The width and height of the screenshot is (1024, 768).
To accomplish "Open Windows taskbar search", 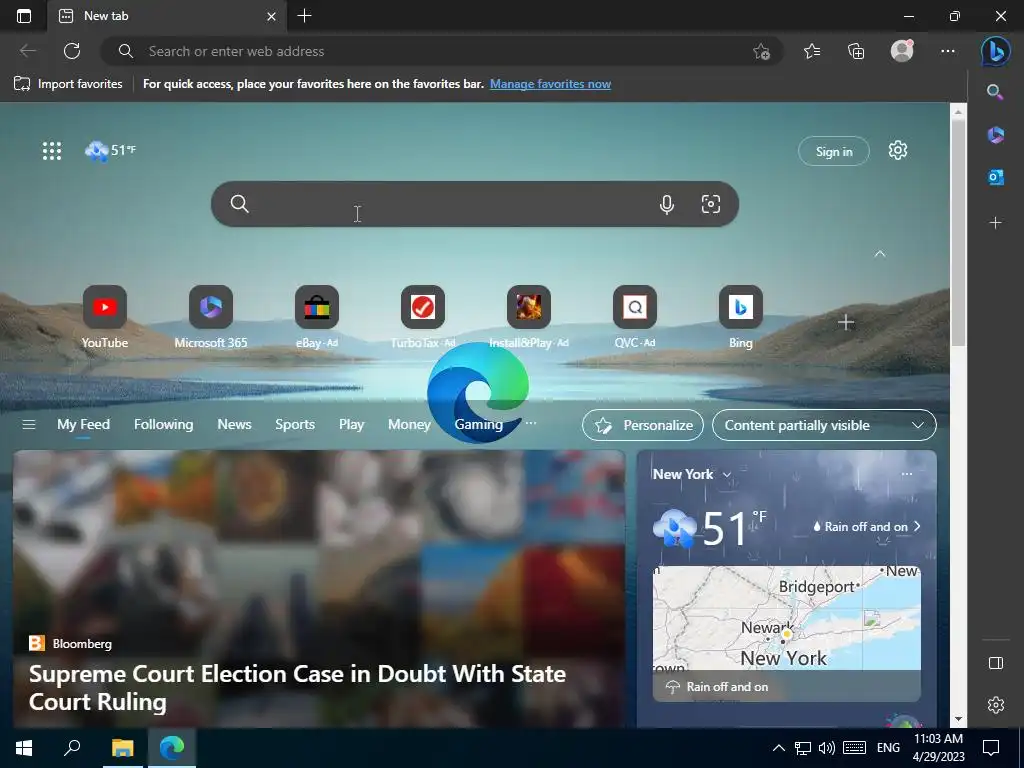I will [72, 748].
